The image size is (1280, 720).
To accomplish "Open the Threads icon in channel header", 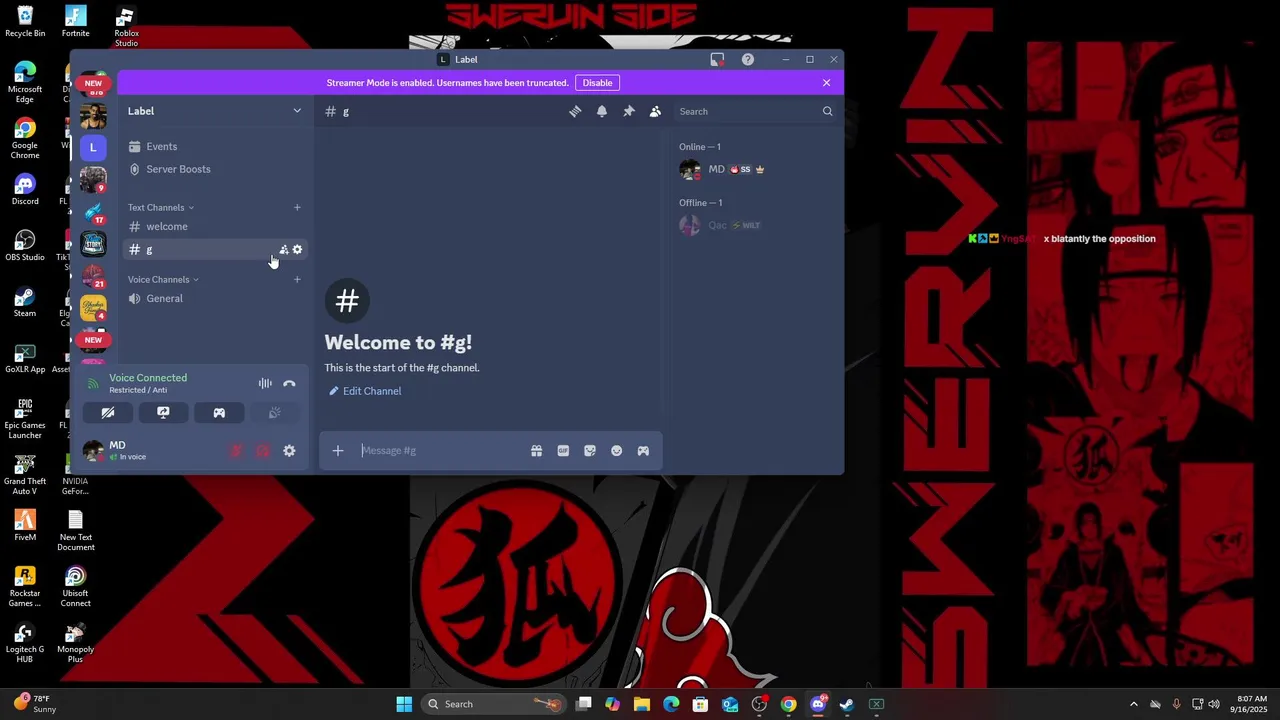I will [x=575, y=111].
